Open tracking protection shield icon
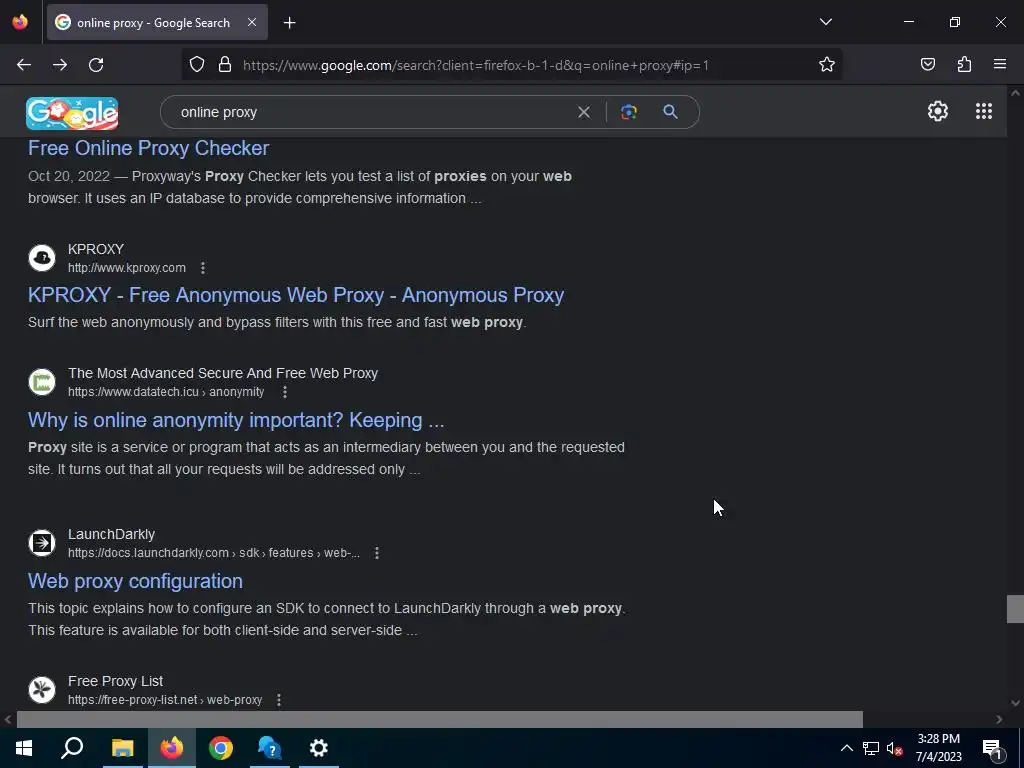The width and height of the screenshot is (1024, 768). point(197,64)
